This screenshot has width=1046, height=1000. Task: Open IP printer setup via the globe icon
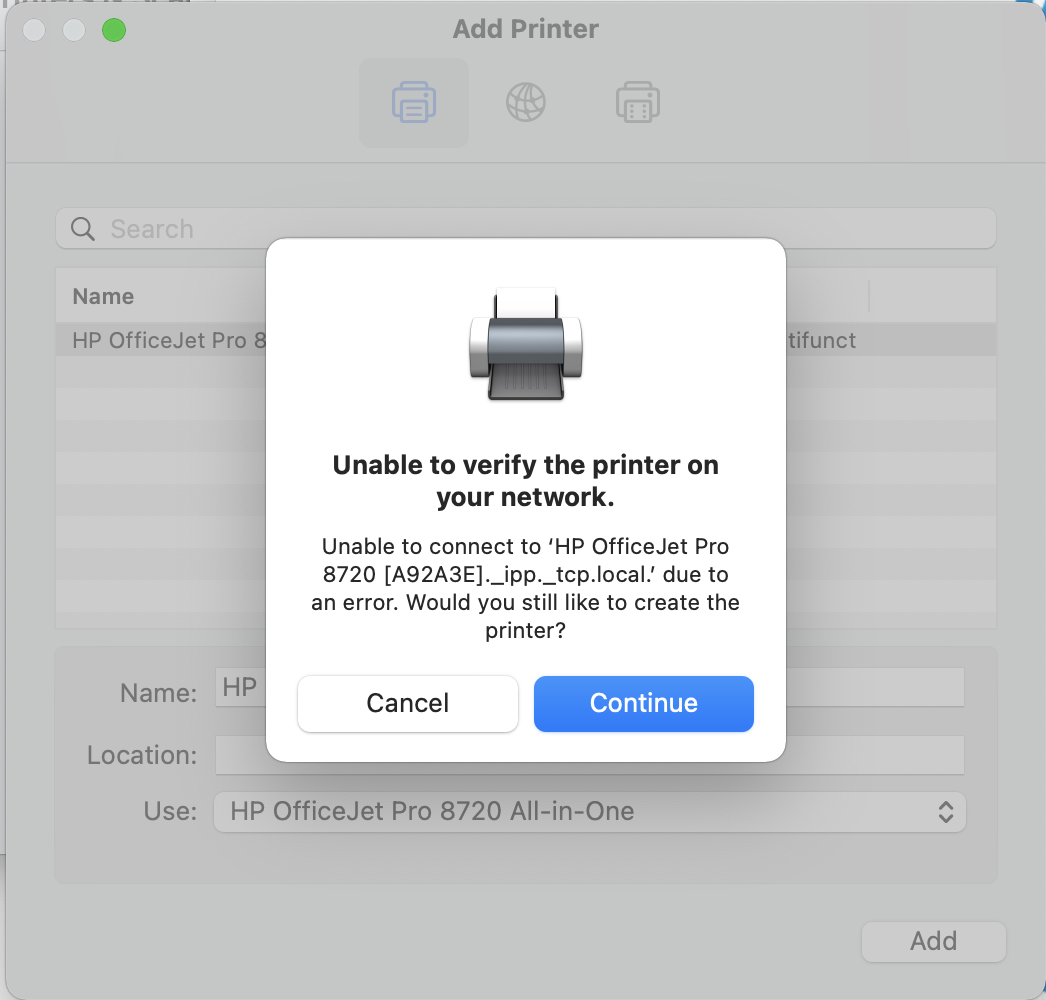(525, 102)
